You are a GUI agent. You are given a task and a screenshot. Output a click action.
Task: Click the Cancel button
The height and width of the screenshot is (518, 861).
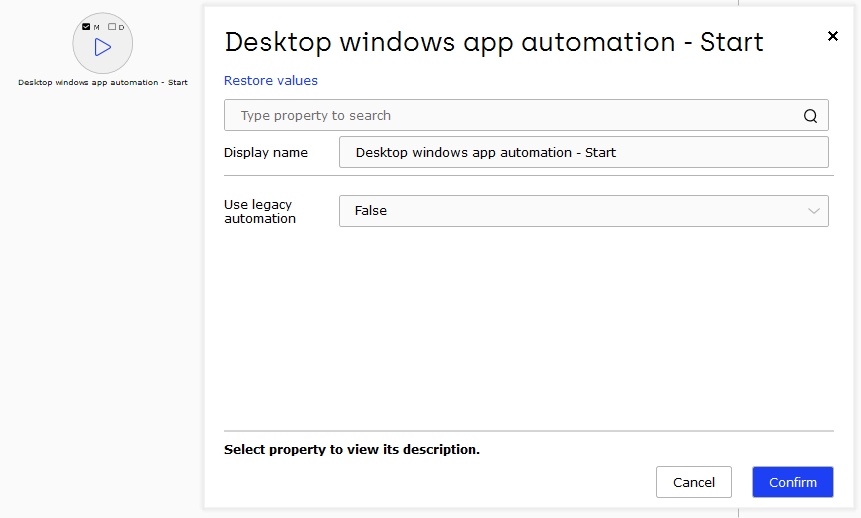[x=694, y=482]
